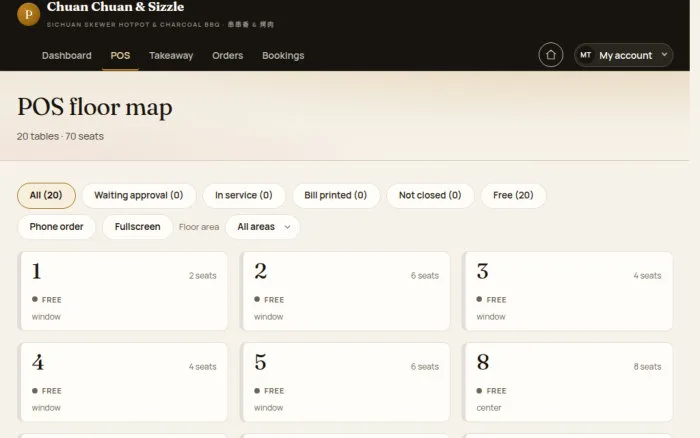Click '8 seats' on table 8
This screenshot has height=438, width=700.
tap(647, 367)
